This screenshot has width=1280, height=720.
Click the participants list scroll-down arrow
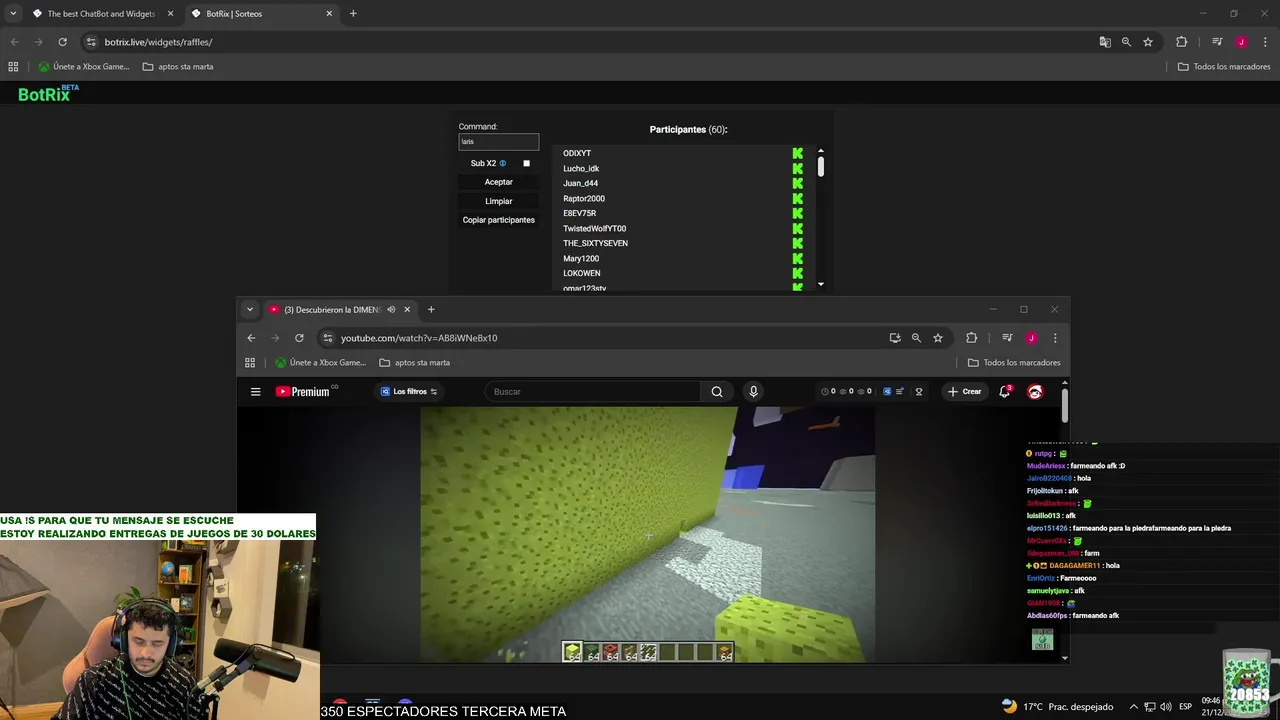[821, 284]
